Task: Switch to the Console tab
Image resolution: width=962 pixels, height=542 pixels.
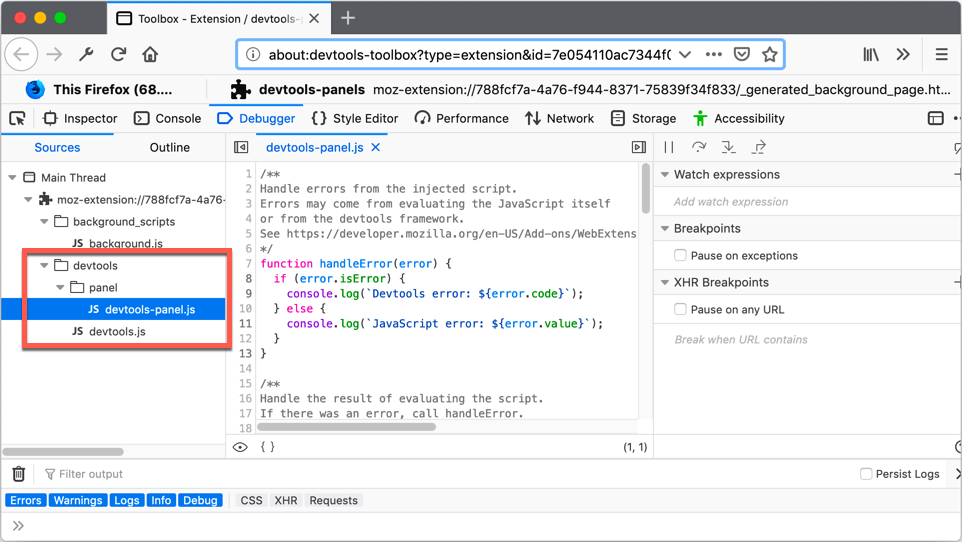Action: [167, 118]
